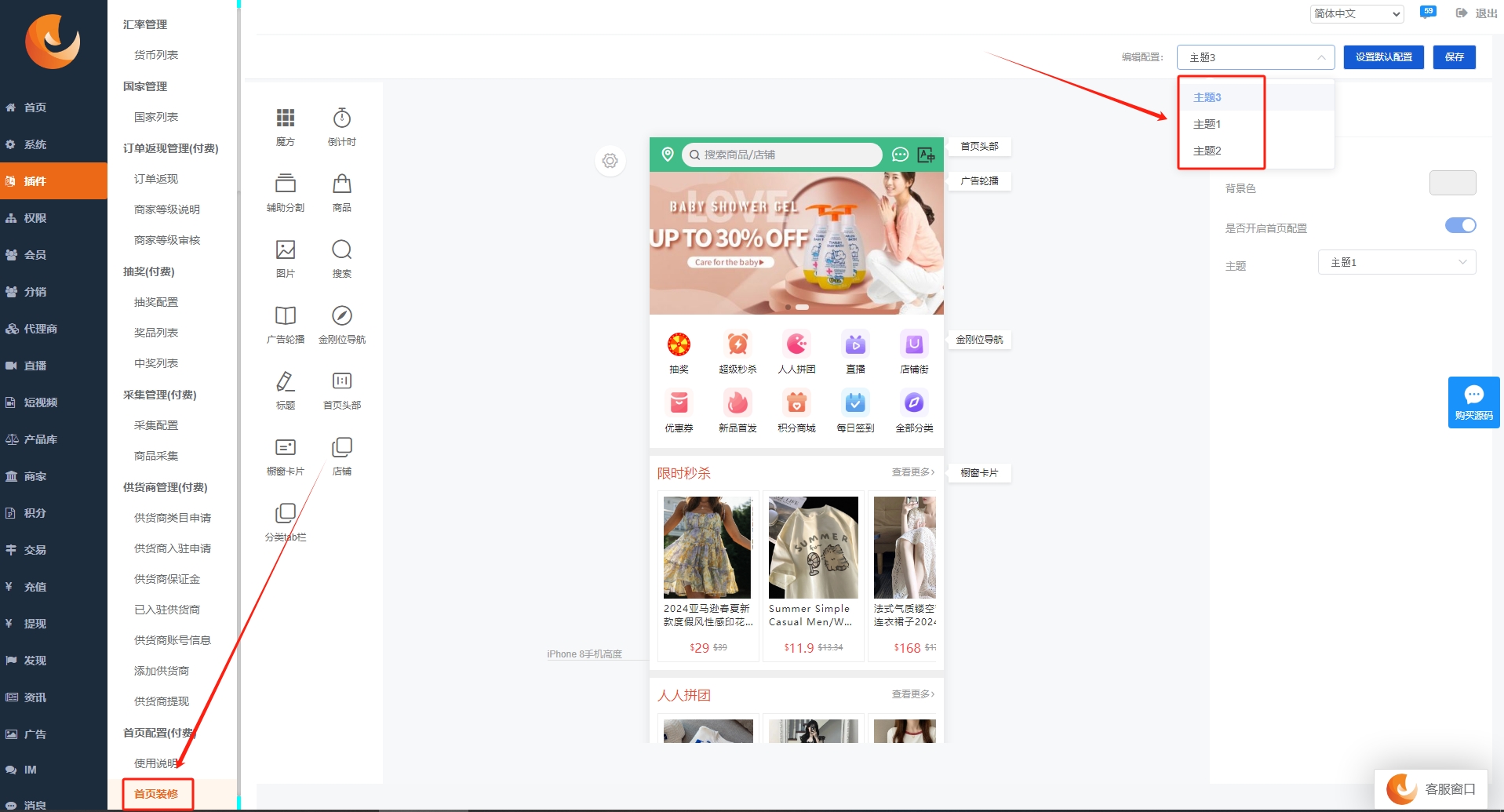
Task: Click the 设置默认配置 button
Action: tap(1383, 57)
